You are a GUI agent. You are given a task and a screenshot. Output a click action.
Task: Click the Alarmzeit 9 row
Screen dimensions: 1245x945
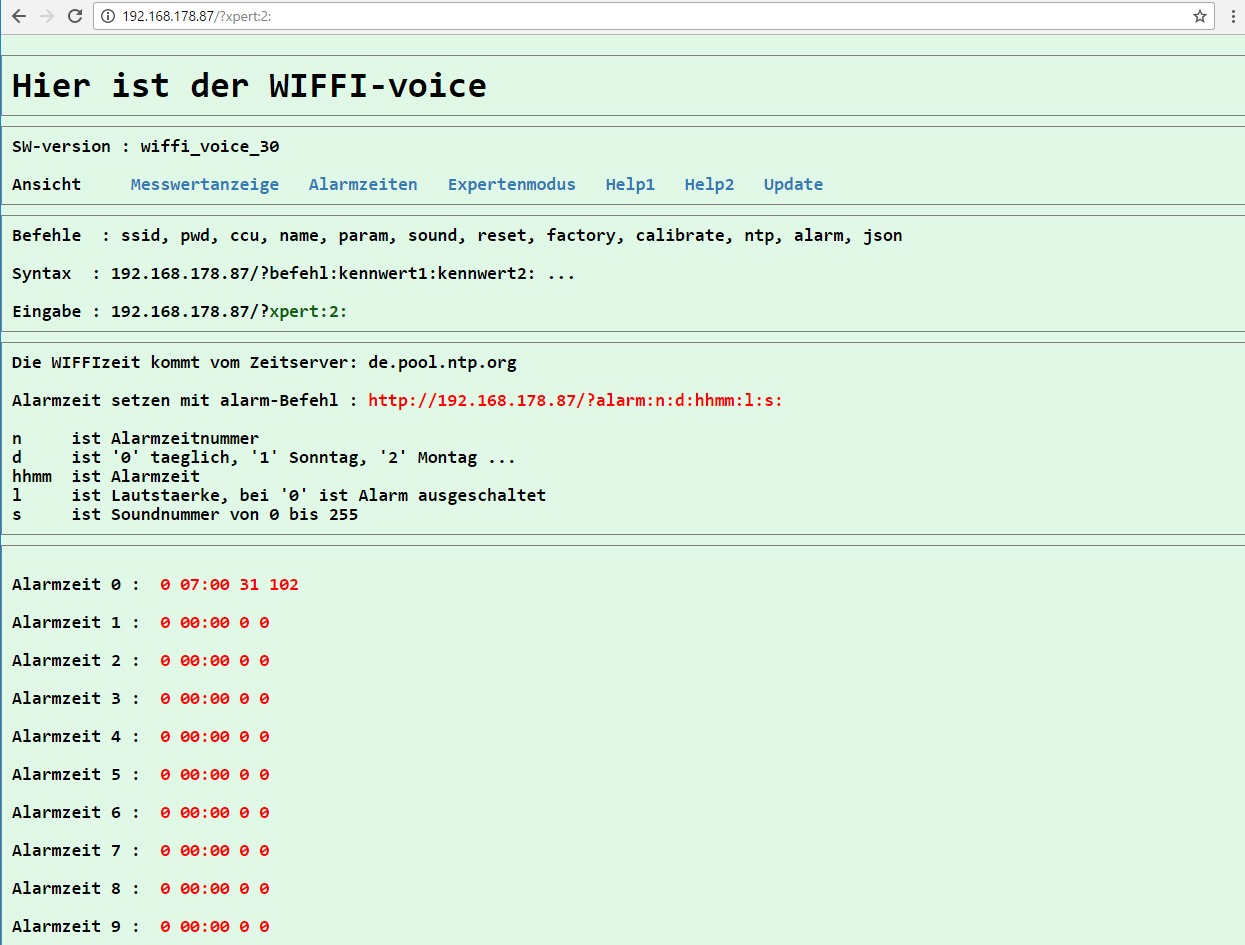coord(140,926)
